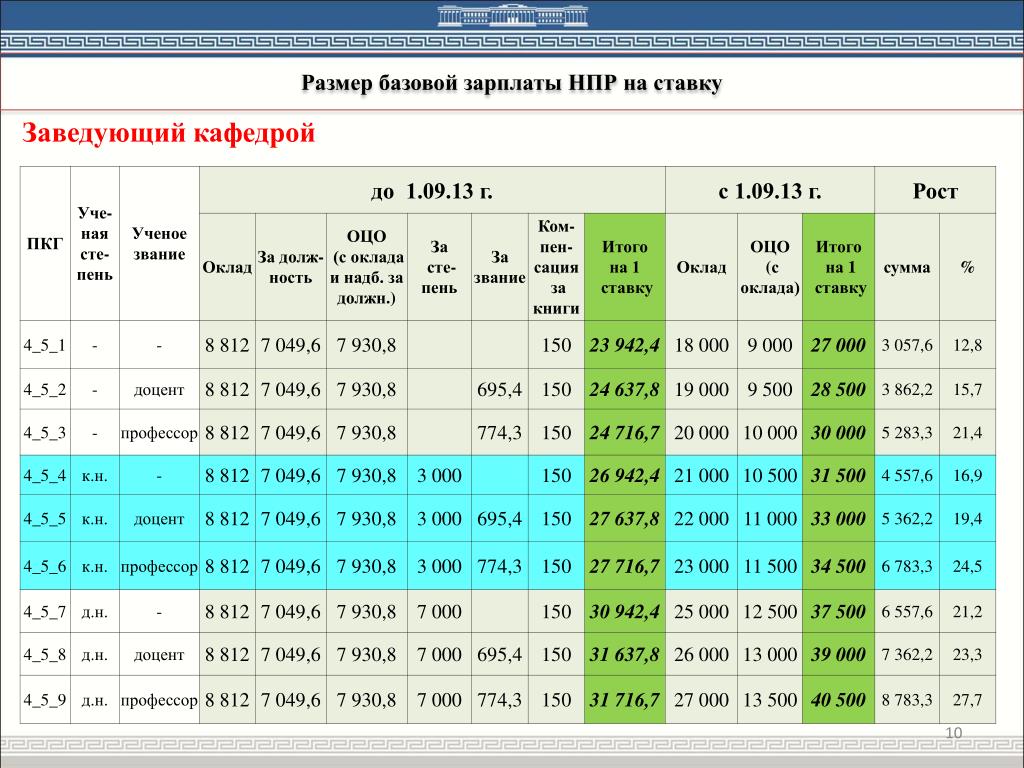Select row label '4_5_2'
Viewport: 1024px width, 768px height.
coord(45,389)
